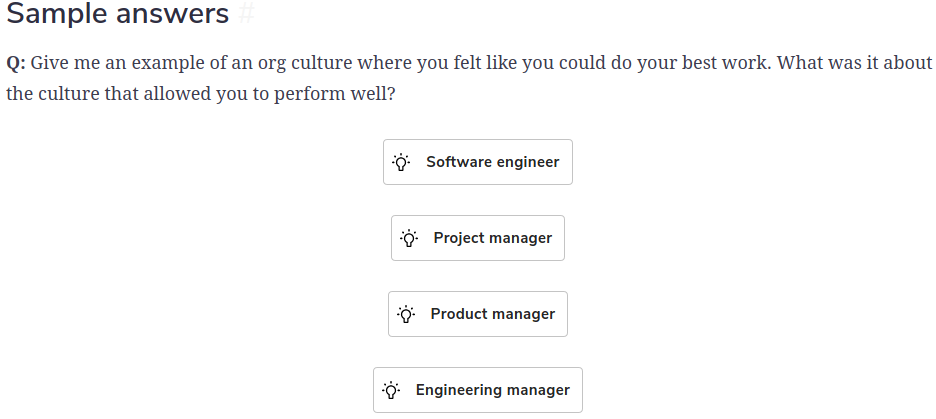Click the Sample answers heading
The height and width of the screenshot is (419, 936).
[x=118, y=13]
